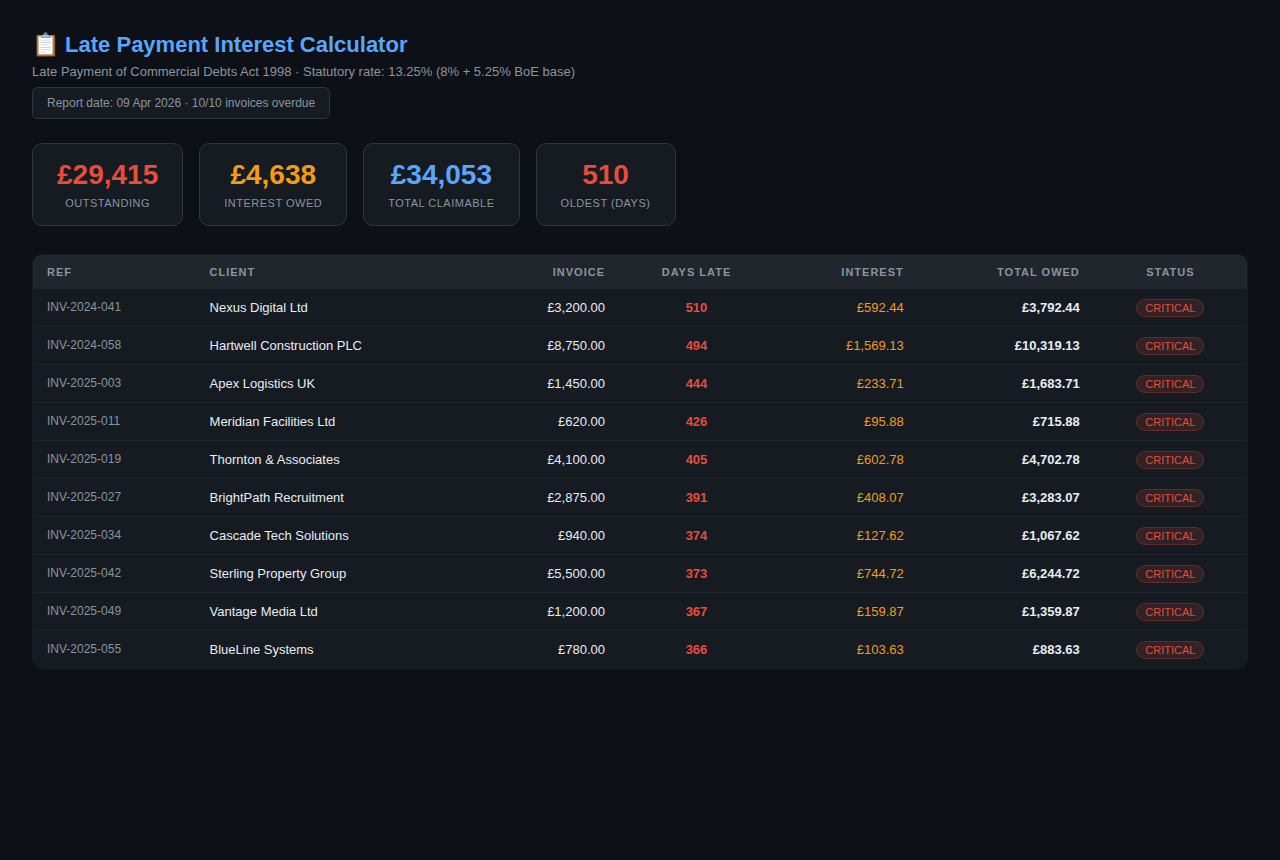Click the CLIENT column header
This screenshot has height=860, width=1280.
232,272
